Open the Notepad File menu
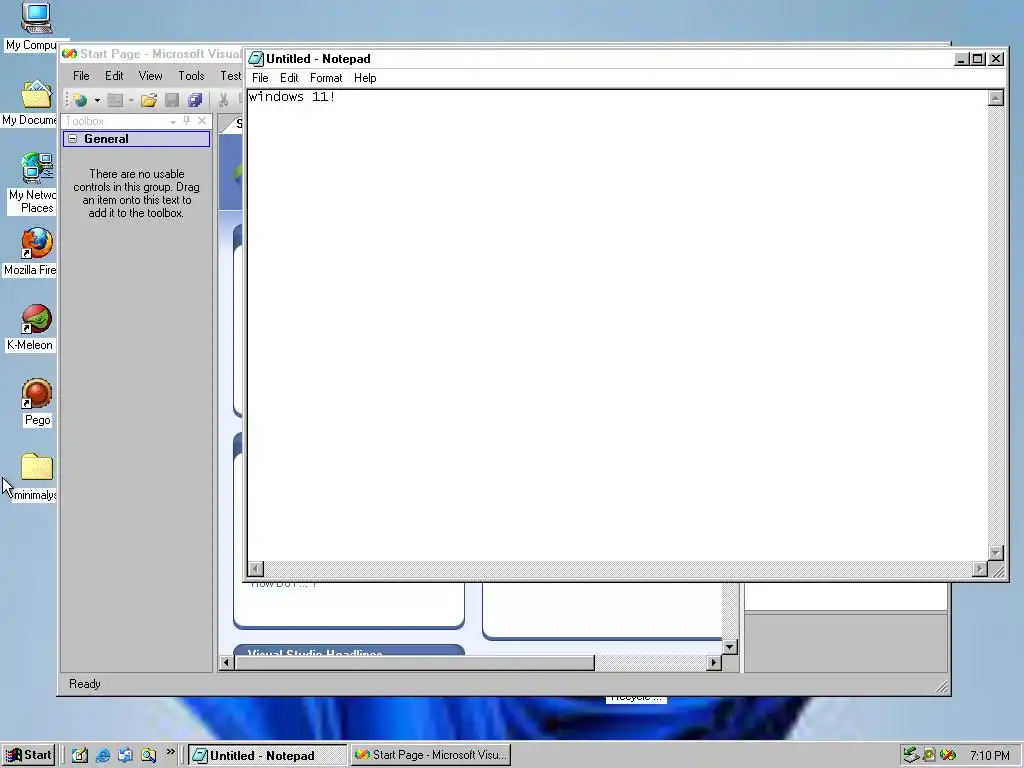 [x=260, y=78]
